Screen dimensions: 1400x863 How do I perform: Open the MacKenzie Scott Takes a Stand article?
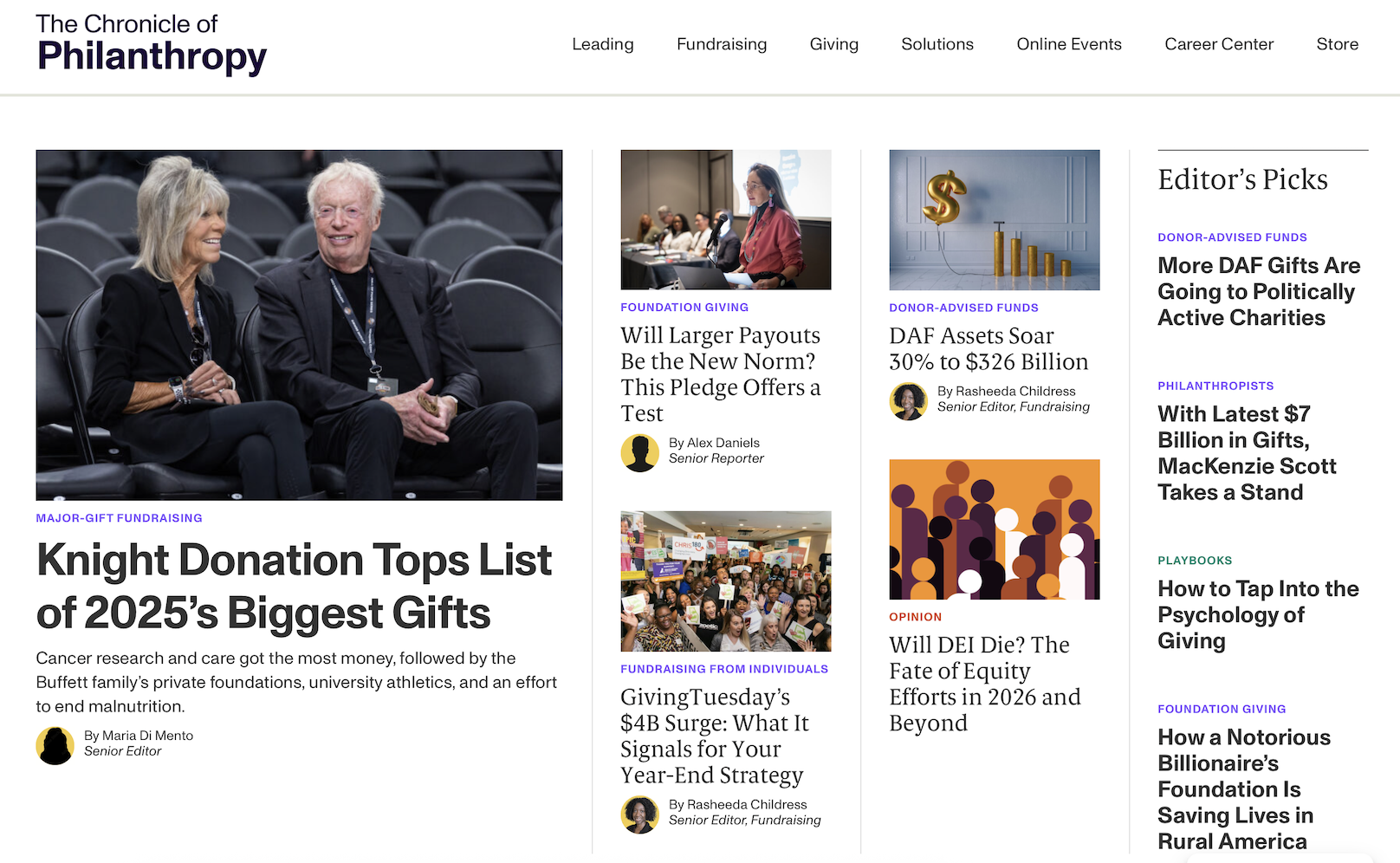1247,453
